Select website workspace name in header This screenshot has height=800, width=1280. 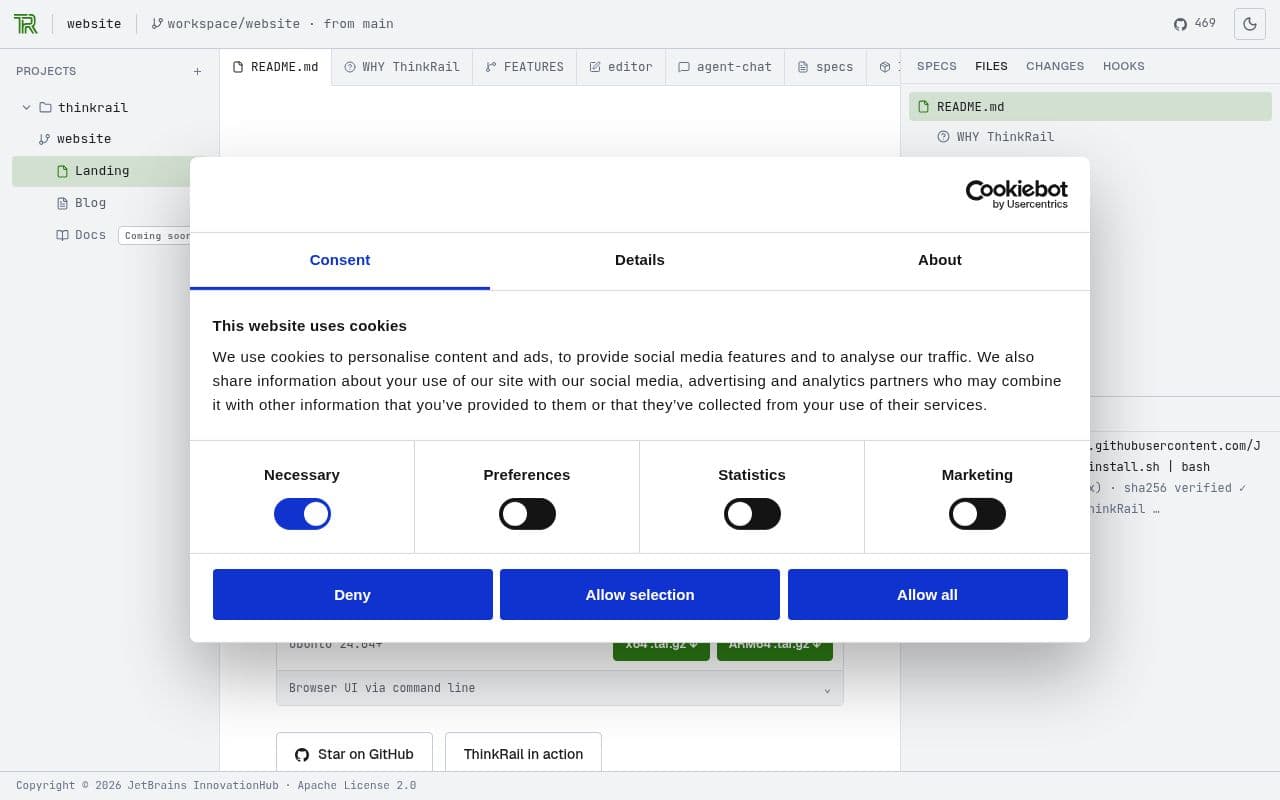click(x=94, y=23)
